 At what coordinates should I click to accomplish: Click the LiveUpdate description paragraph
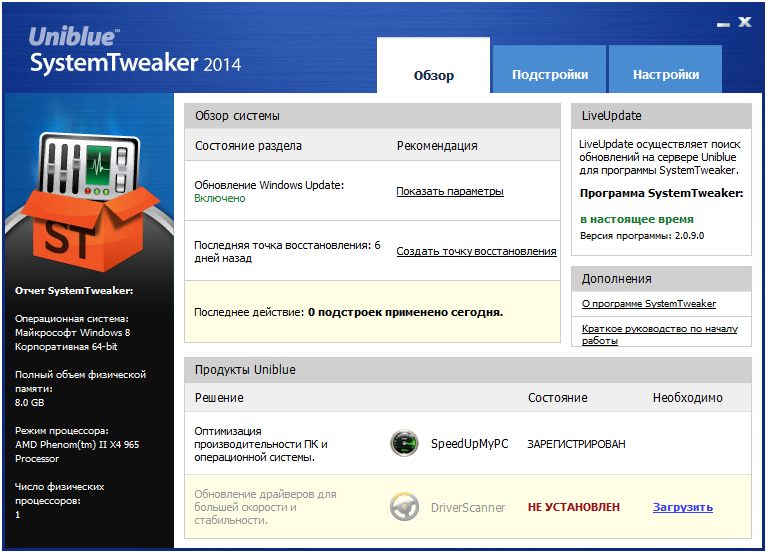659,157
